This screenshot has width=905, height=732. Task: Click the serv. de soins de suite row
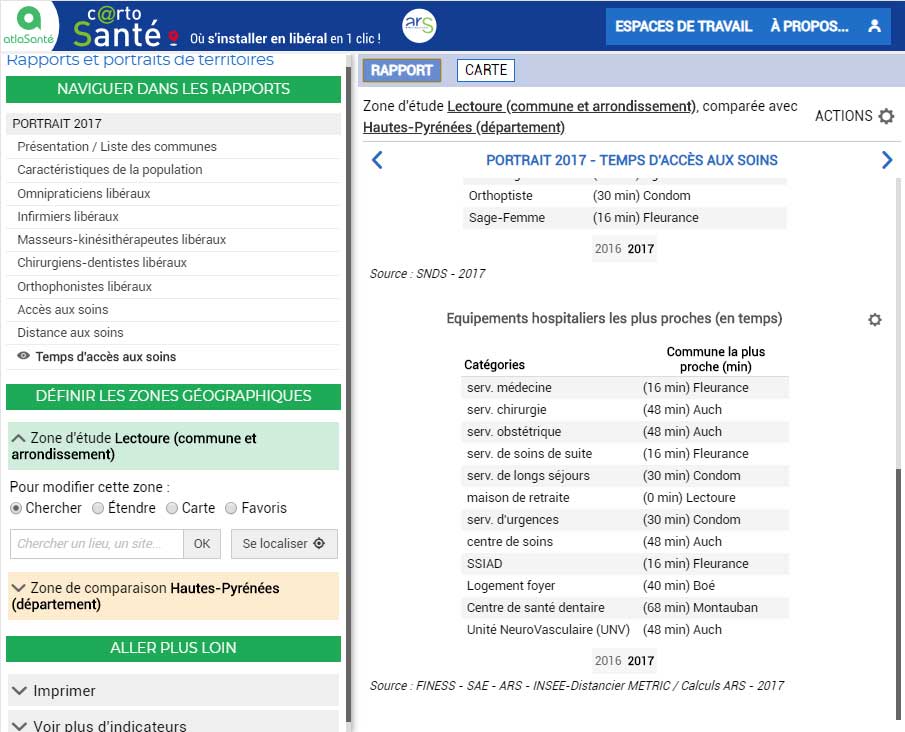point(625,454)
